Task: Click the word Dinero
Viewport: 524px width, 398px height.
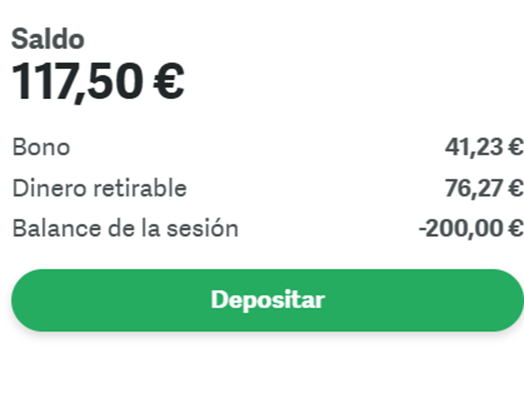Action: click(49, 188)
